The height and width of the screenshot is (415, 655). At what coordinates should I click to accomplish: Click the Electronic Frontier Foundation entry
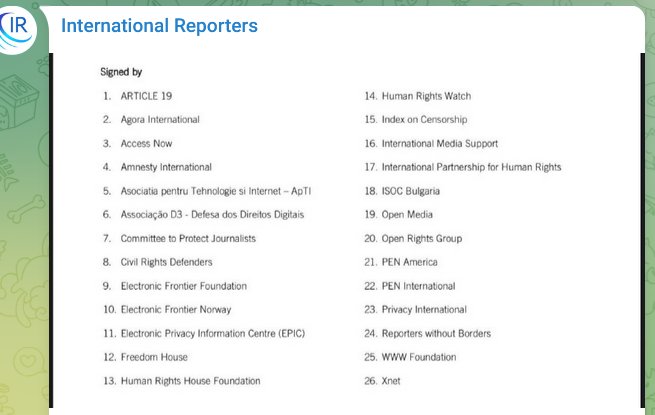[x=183, y=286]
